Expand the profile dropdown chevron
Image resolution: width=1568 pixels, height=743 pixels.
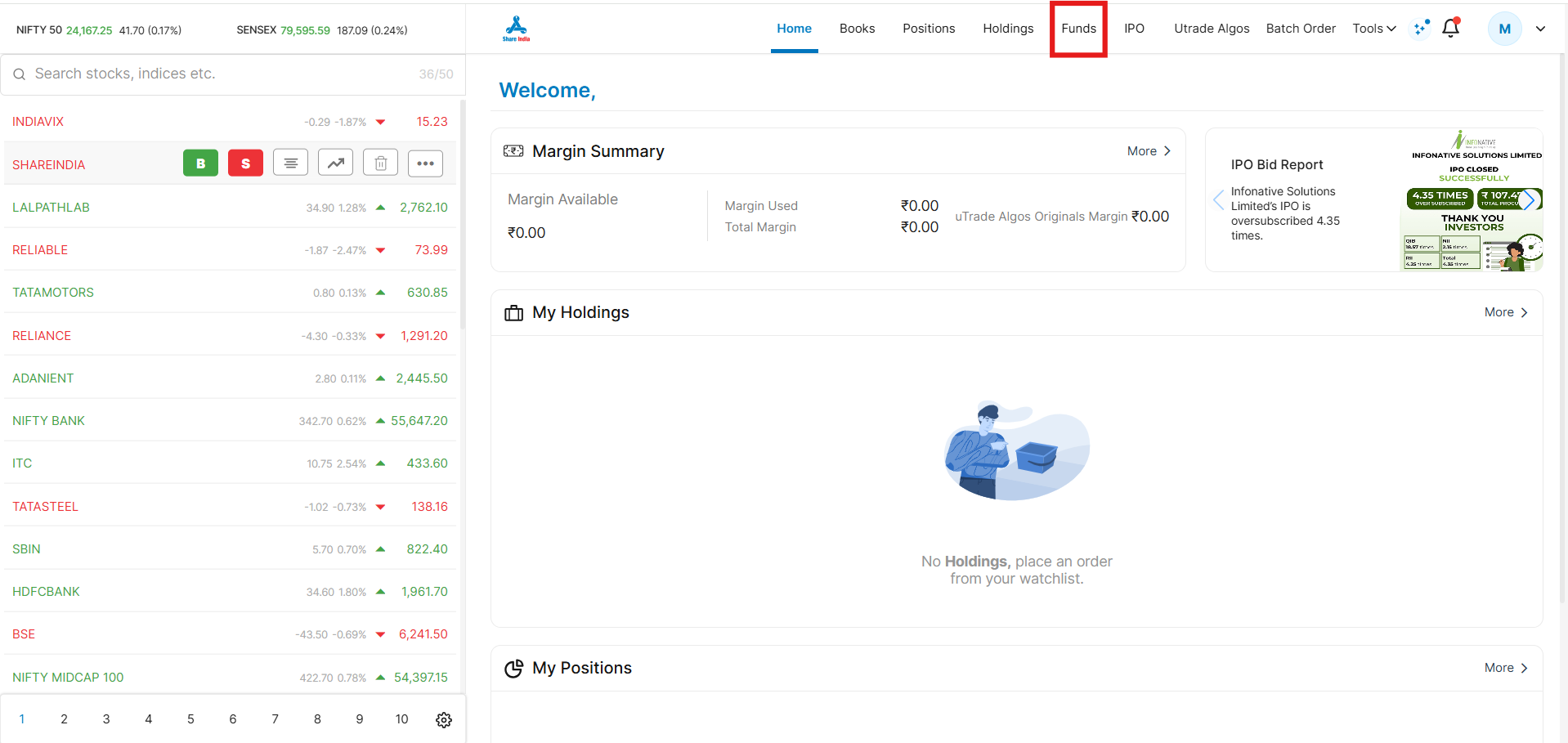tap(1540, 29)
